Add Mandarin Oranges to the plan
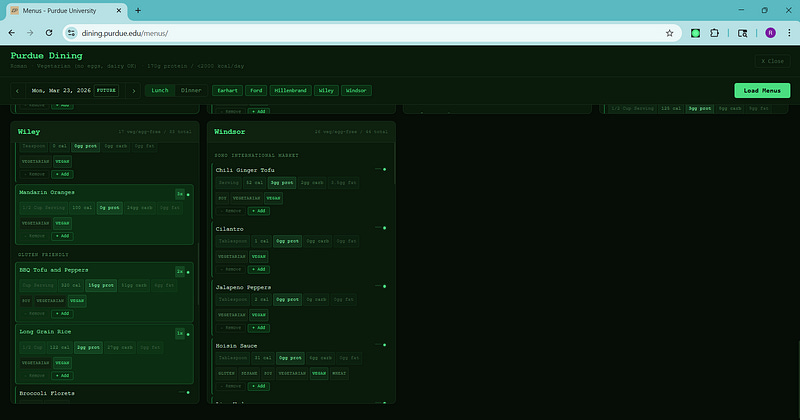Image resolution: width=800 pixels, height=420 pixels. click(62, 236)
